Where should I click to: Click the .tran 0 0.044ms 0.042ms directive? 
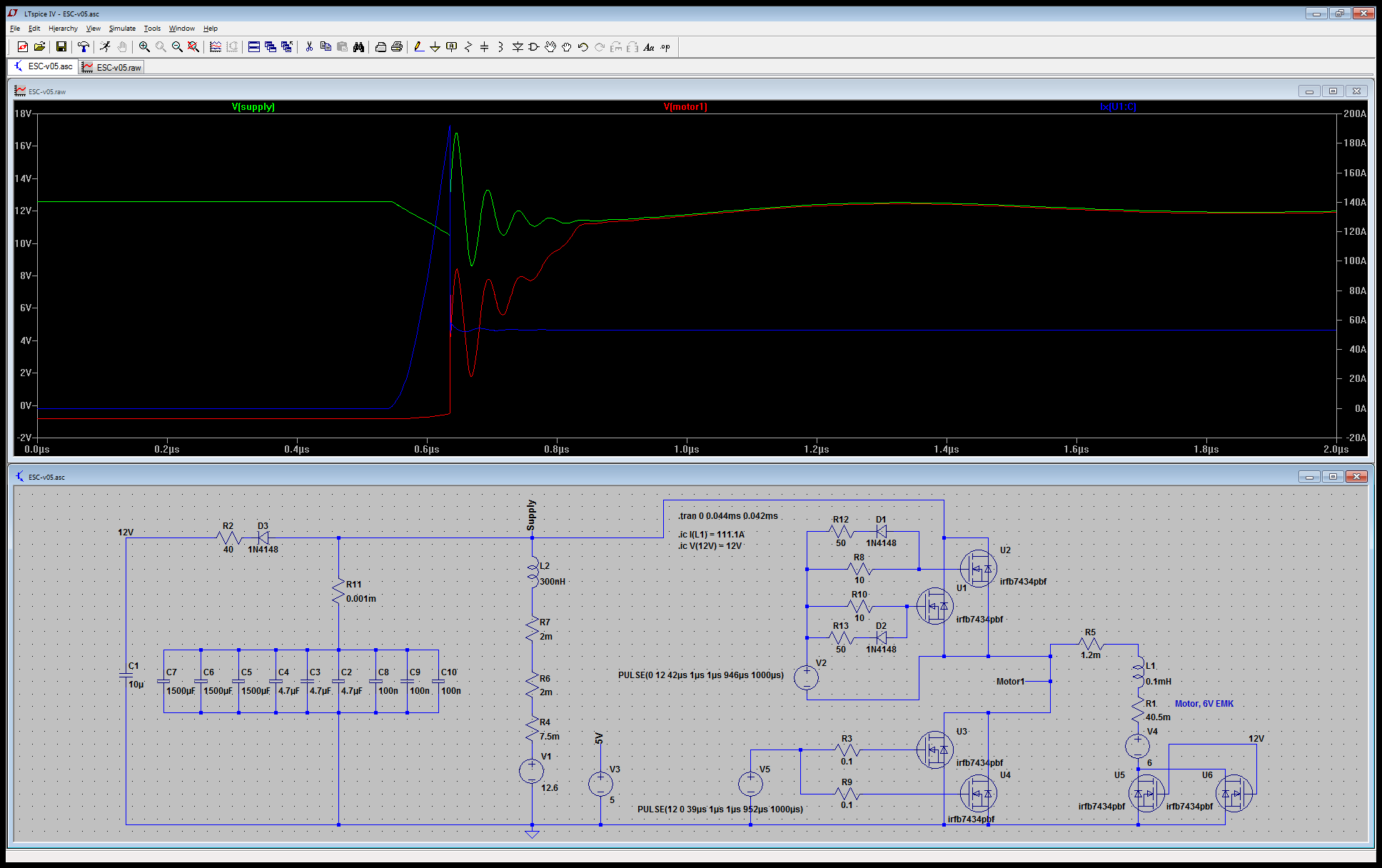click(728, 516)
